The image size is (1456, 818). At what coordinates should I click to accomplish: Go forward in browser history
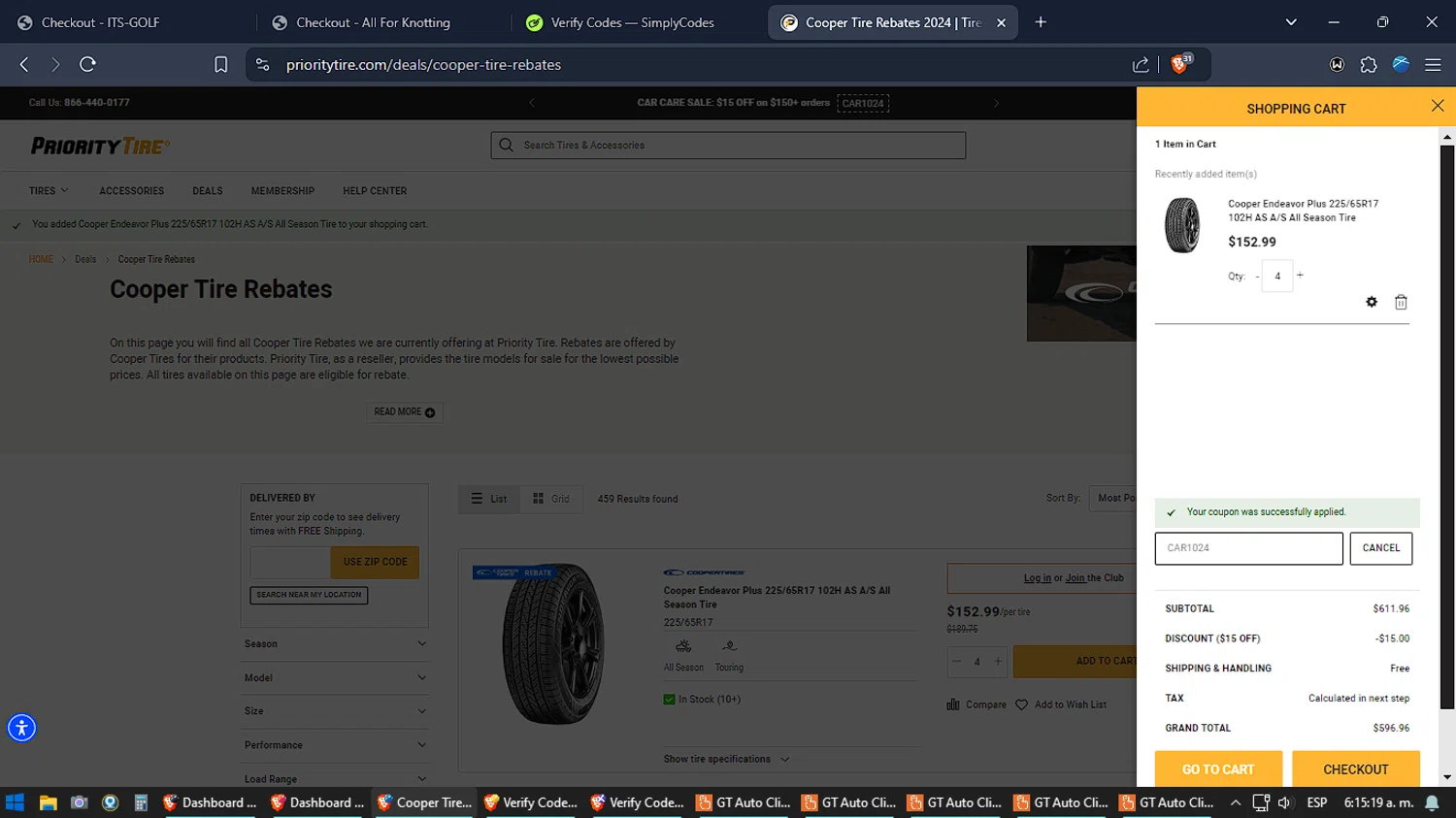tap(55, 64)
